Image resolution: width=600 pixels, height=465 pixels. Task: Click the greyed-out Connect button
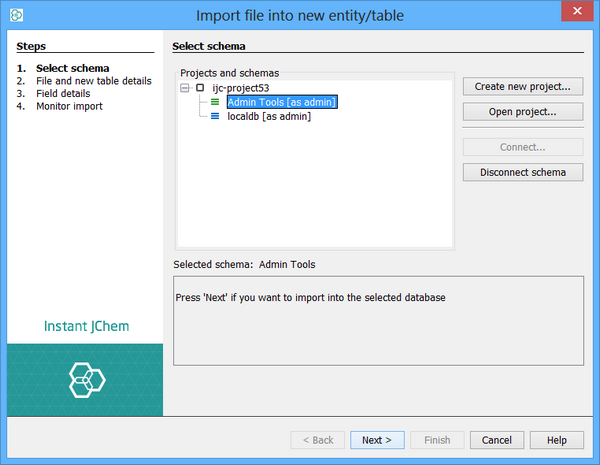coord(523,147)
